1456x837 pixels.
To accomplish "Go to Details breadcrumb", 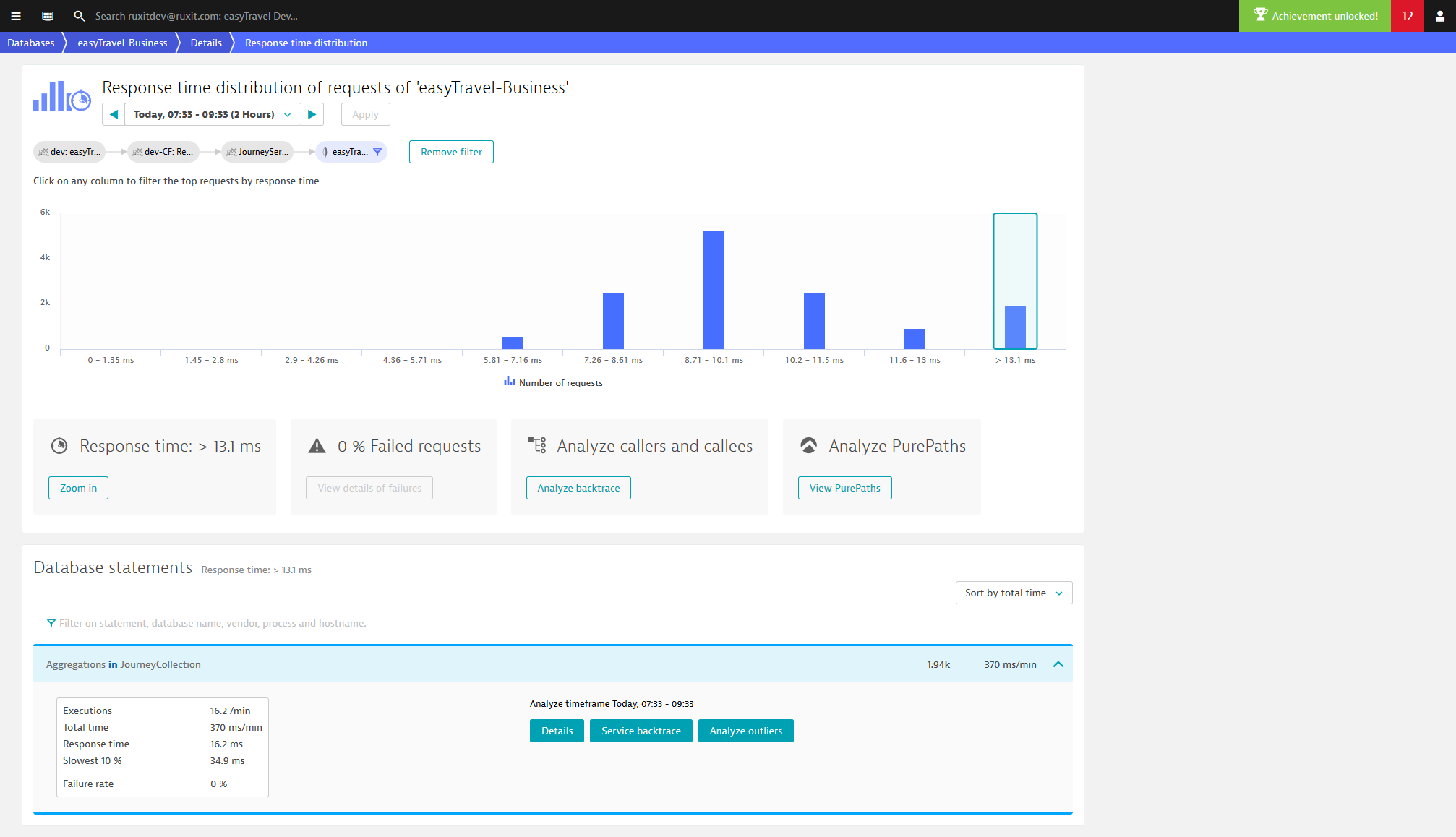I will coord(206,43).
